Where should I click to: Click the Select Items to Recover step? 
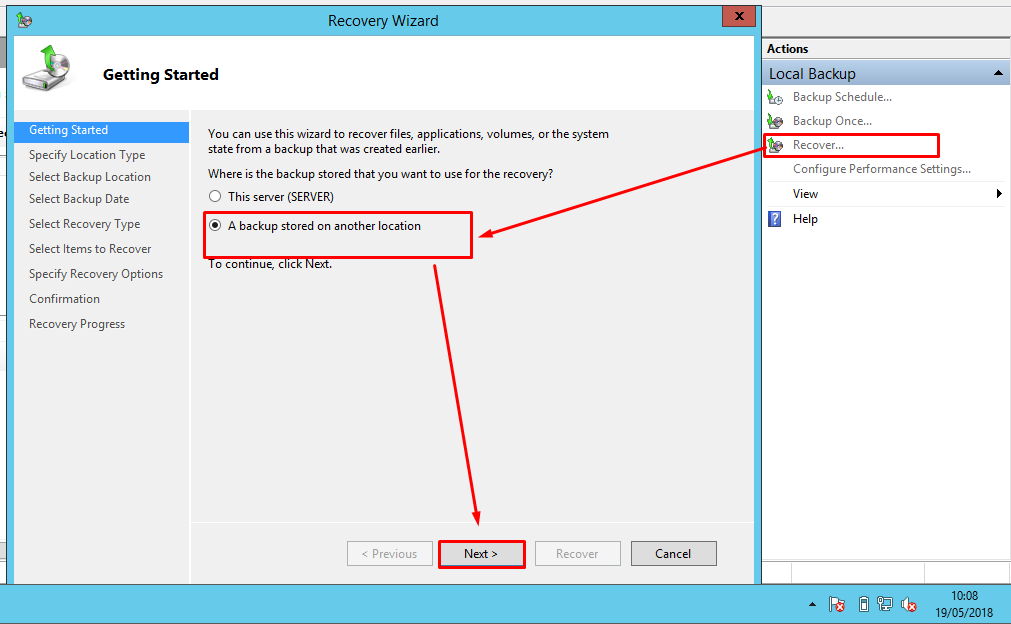(90, 249)
